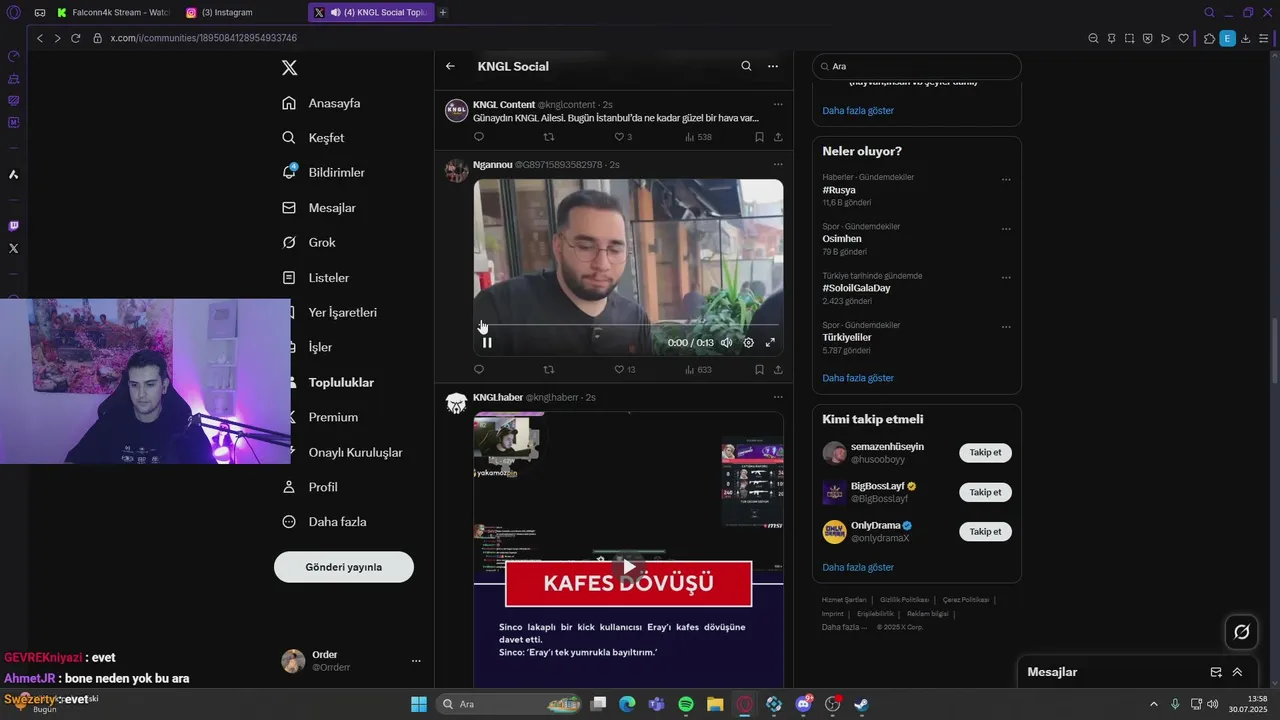This screenshot has width=1280, height=720.
Task: Follow semazenhüseyin with Takip et
Action: 985,453
